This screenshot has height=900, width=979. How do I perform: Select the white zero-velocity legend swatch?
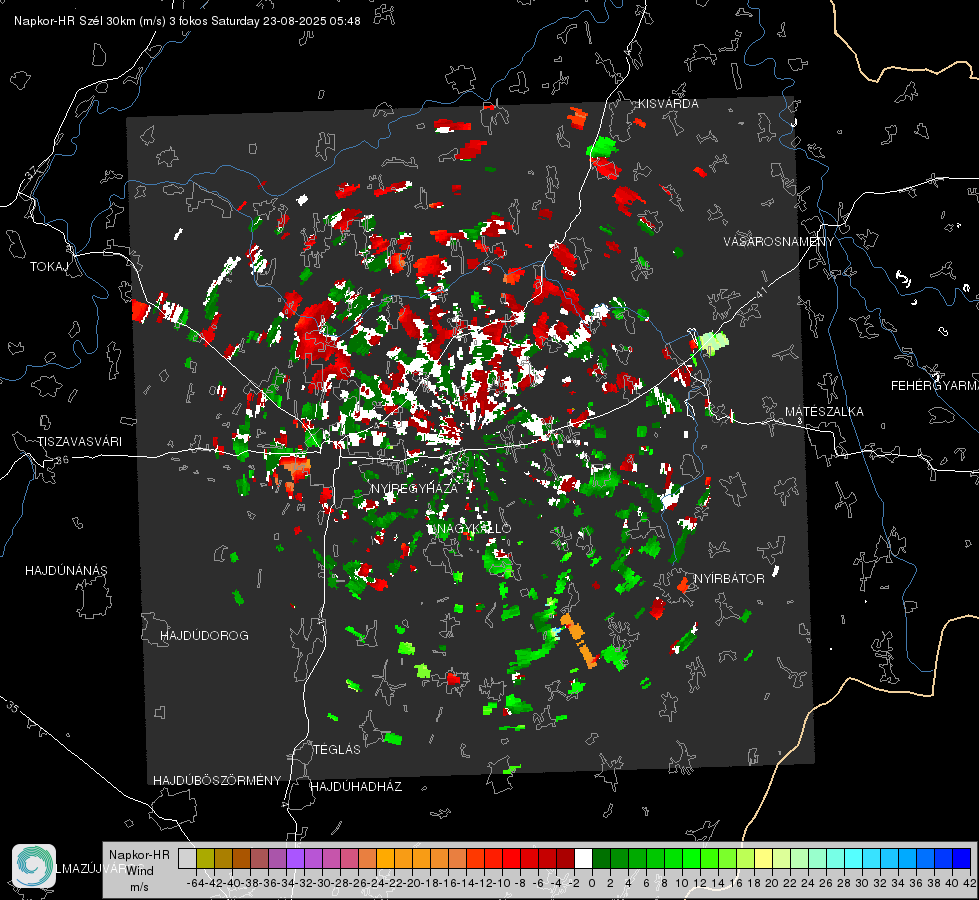[583, 858]
